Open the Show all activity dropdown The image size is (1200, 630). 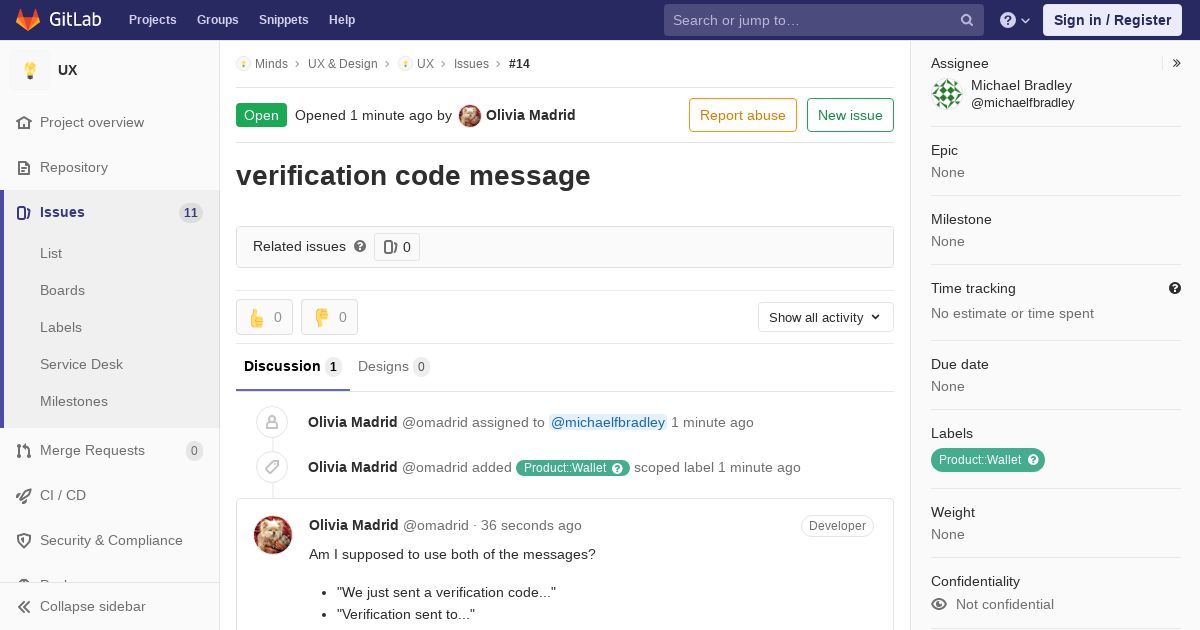826,317
